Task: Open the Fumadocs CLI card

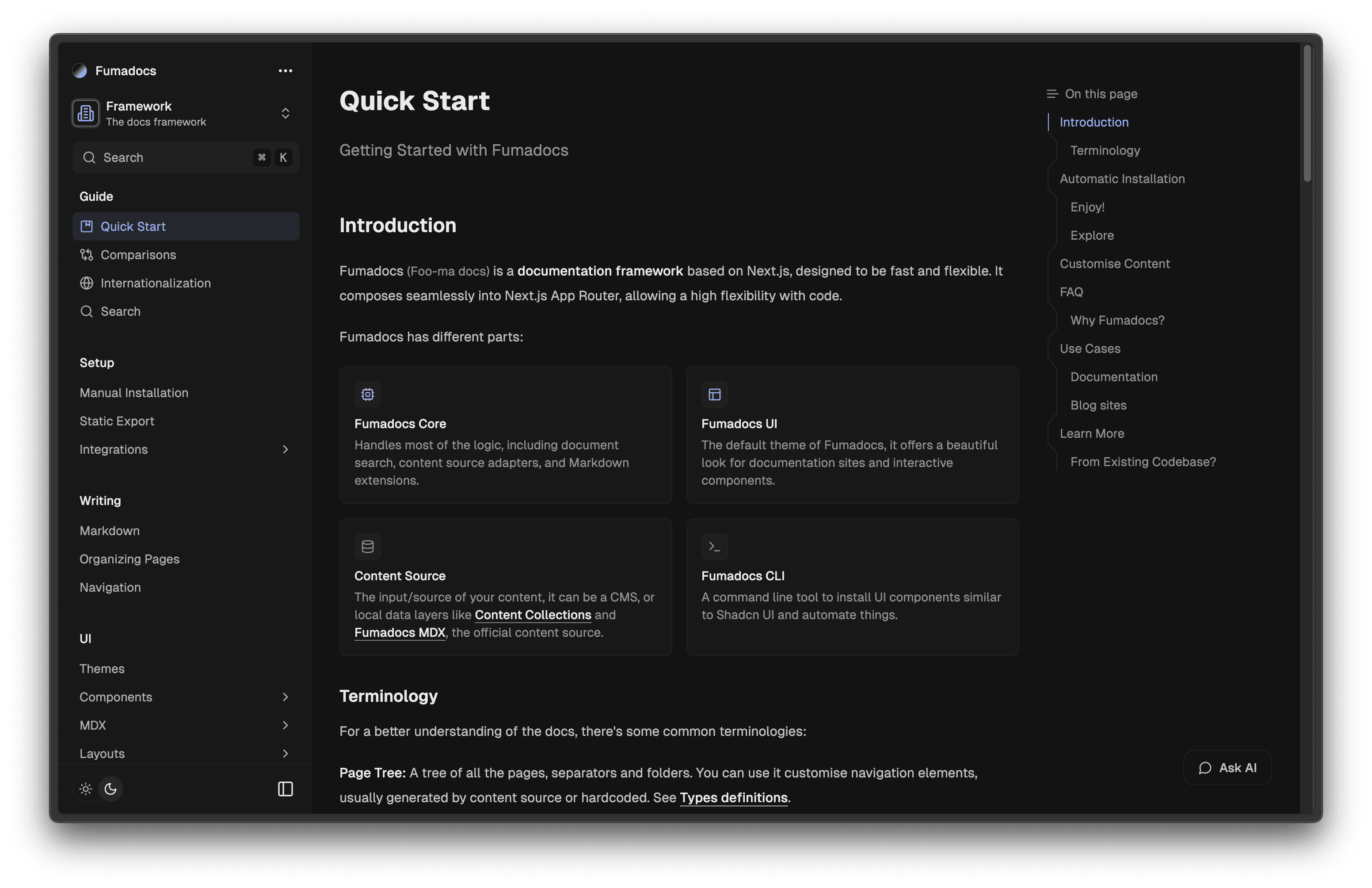Action: coord(852,586)
